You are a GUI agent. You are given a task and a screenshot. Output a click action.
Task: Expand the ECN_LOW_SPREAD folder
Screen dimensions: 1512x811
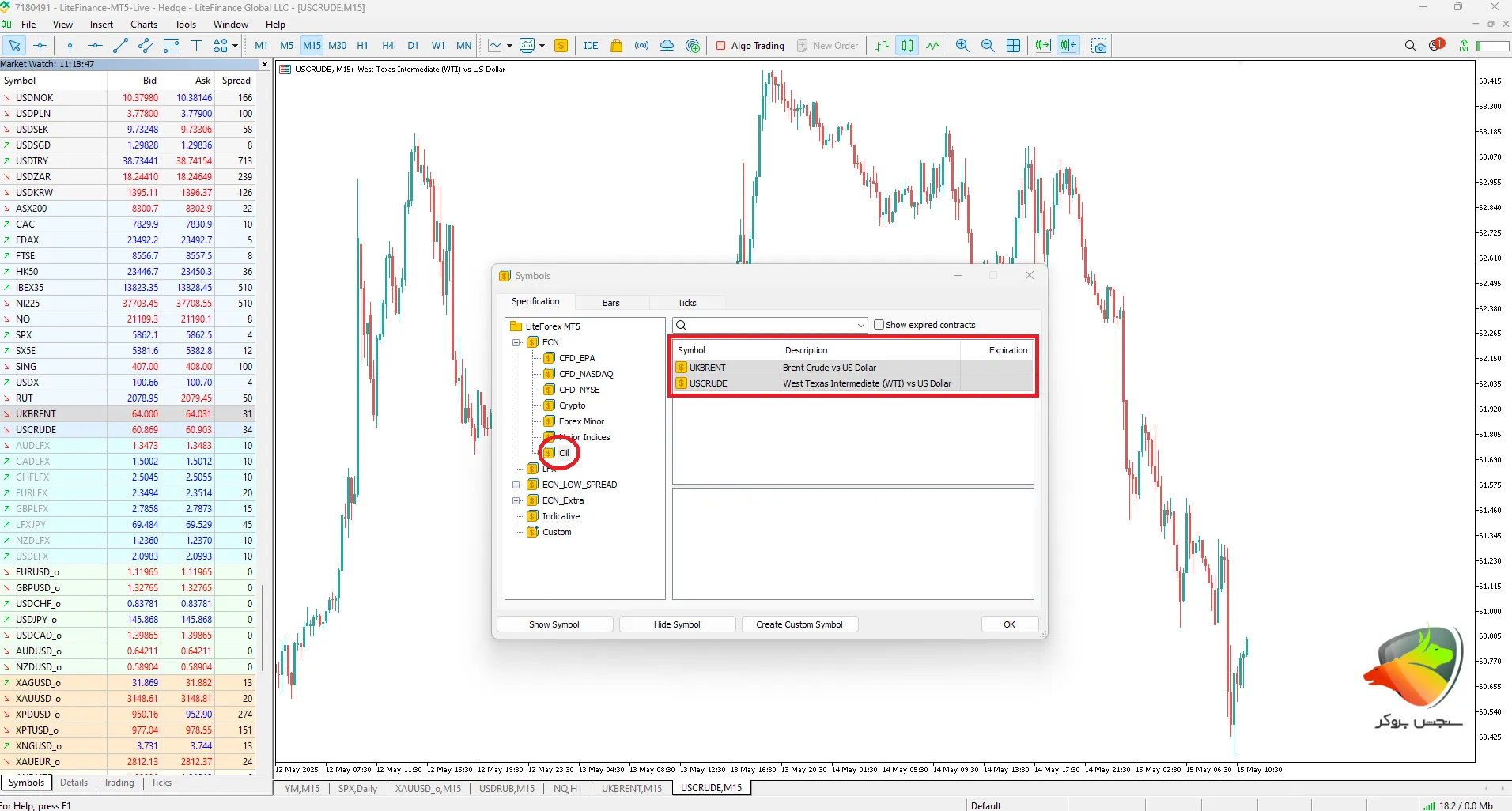click(516, 485)
